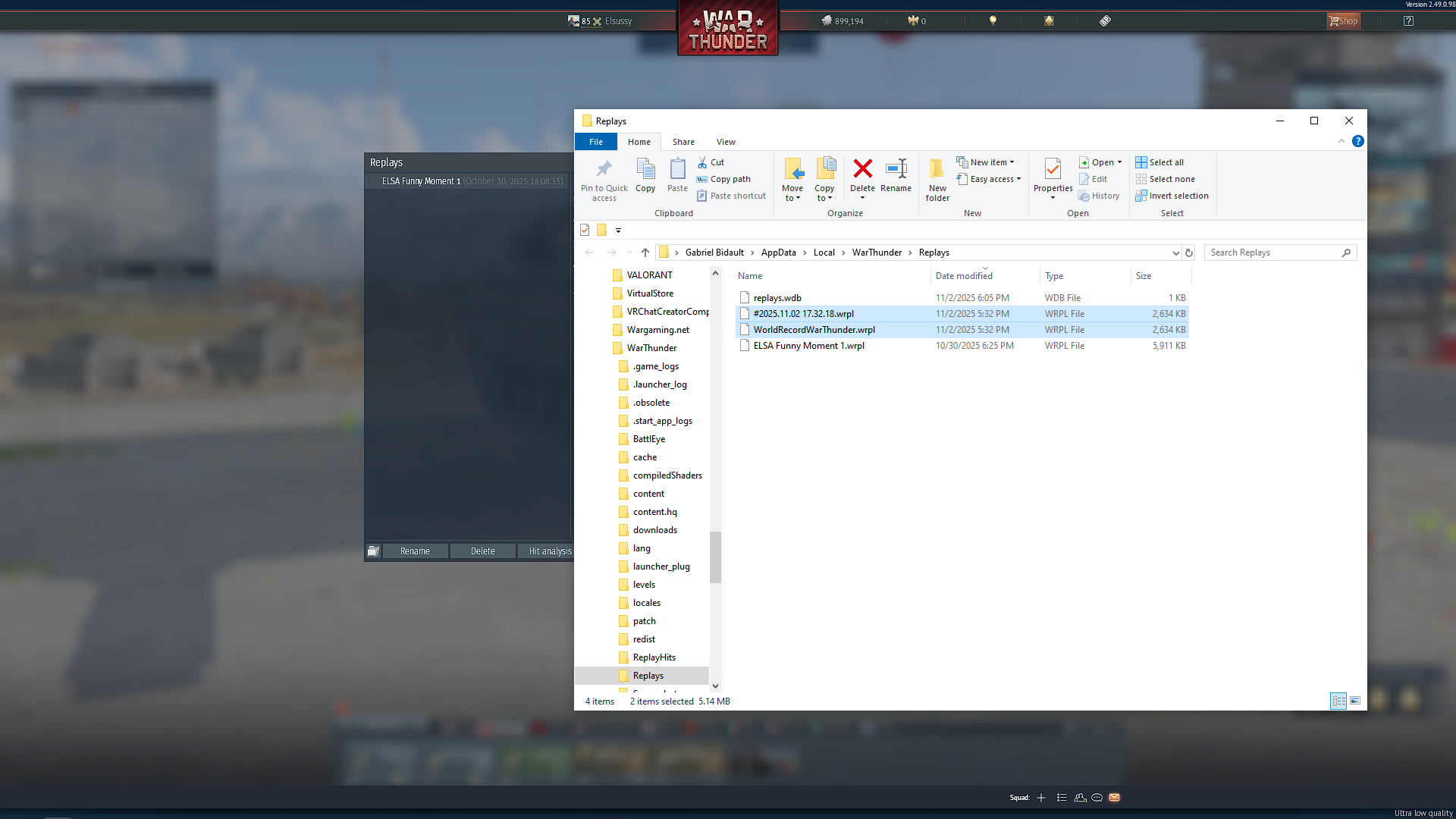Click the folder tree vertical scrollbar thumb

point(715,557)
